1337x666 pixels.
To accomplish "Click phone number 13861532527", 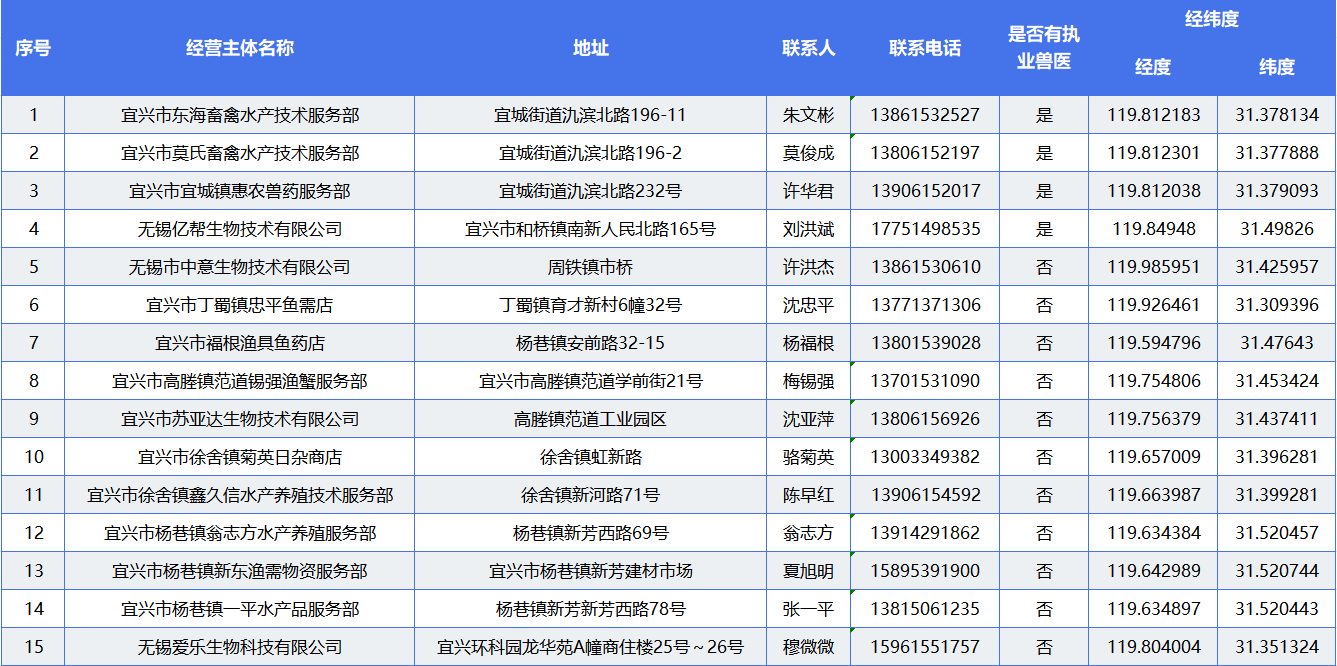I will click(925, 115).
